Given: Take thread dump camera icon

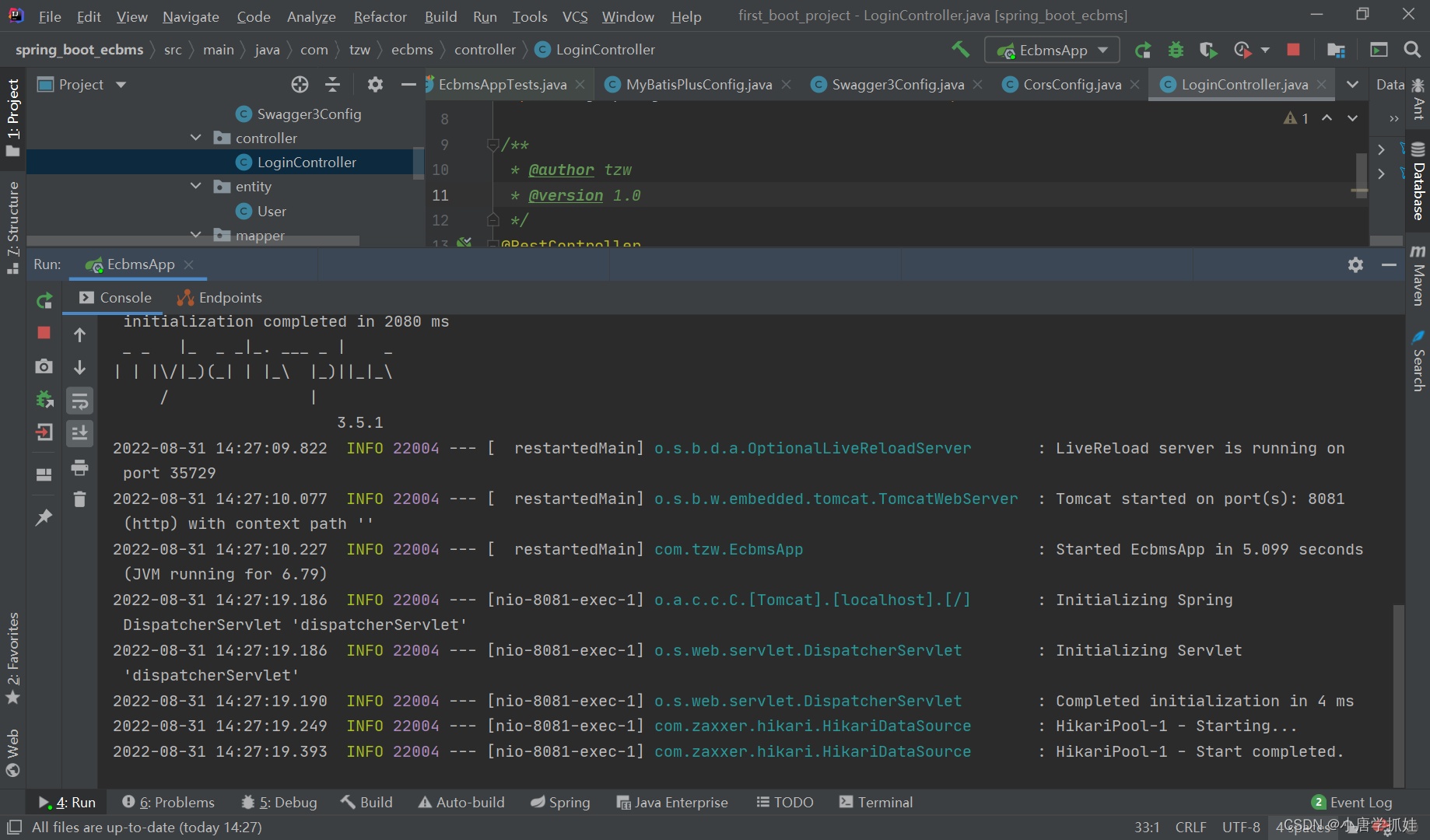Looking at the screenshot, I should pos(44,366).
